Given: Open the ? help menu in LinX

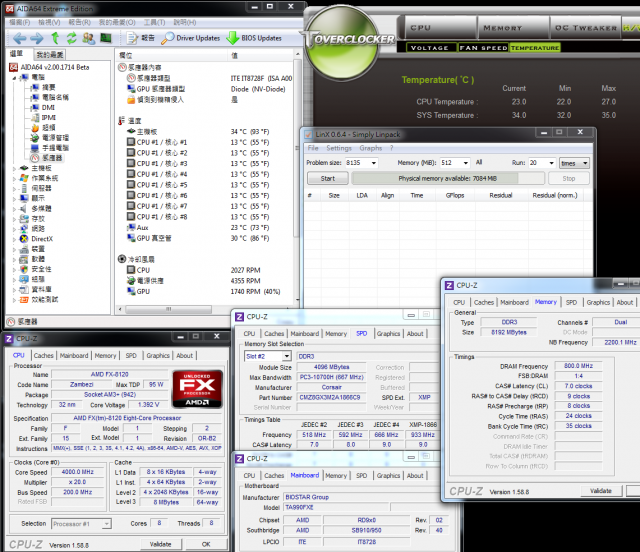Looking at the screenshot, I should [391, 148].
